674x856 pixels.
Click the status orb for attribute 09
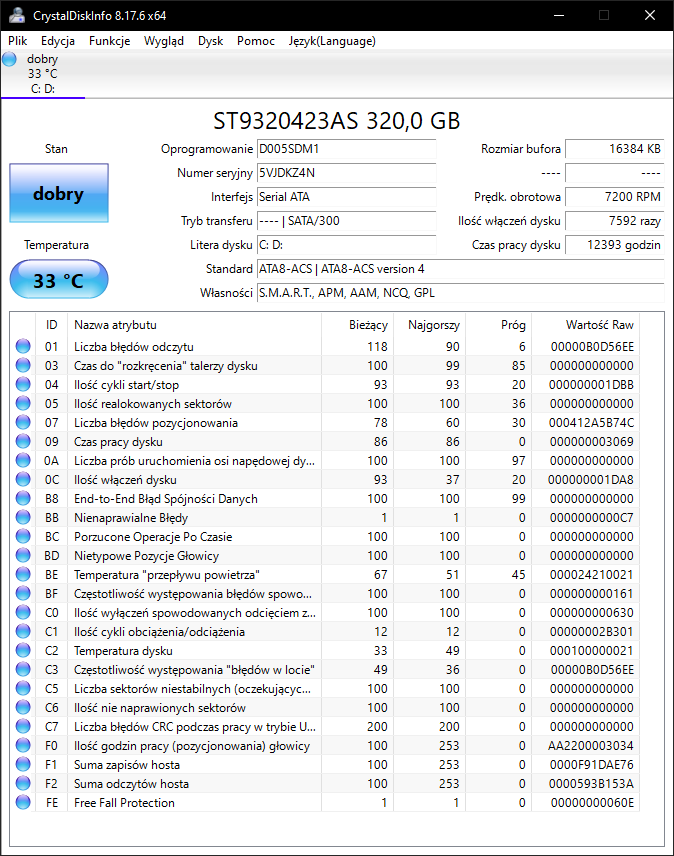[23, 441]
